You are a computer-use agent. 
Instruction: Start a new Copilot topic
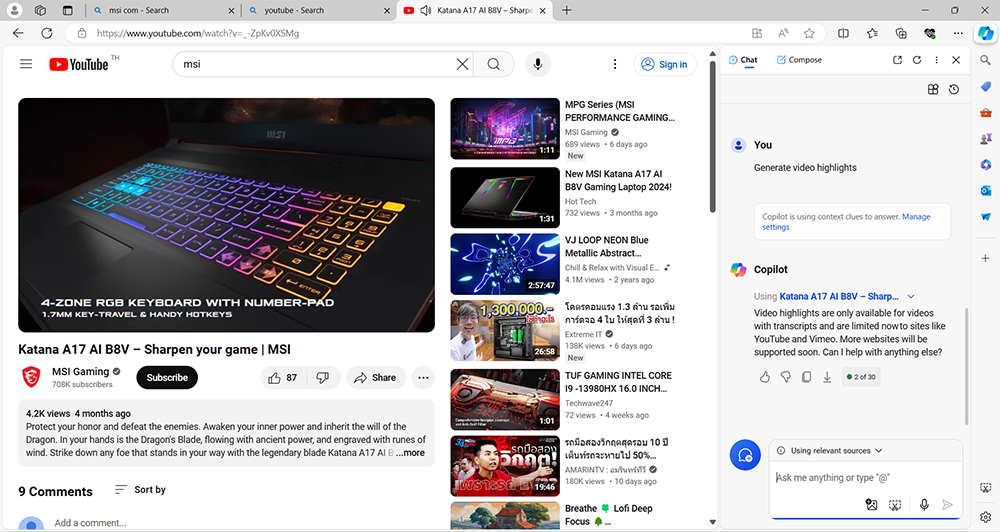click(744, 455)
